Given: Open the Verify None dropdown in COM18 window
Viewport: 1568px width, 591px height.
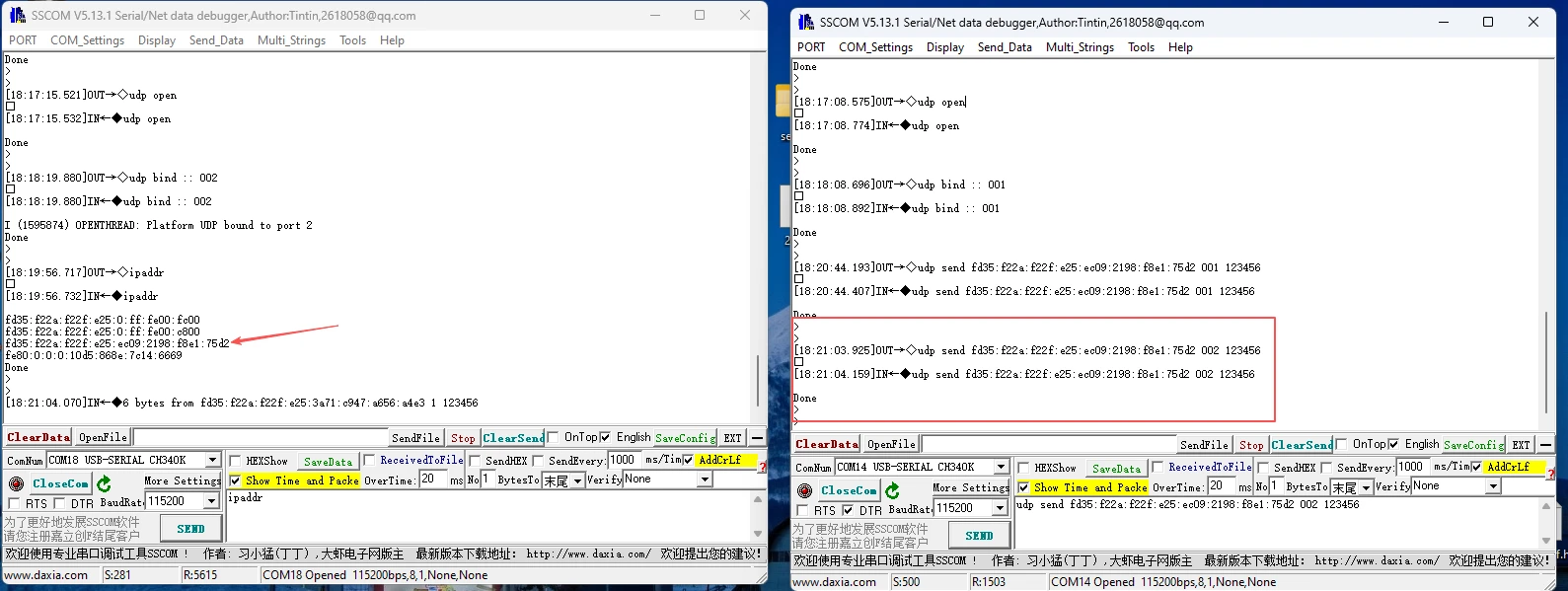Looking at the screenshot, I should click(x=705, y=480).
